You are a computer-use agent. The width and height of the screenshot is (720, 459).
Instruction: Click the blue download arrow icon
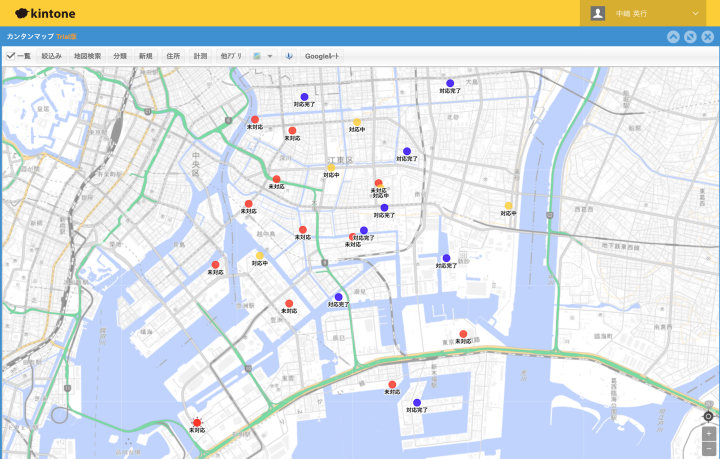[x=289, y=56]
